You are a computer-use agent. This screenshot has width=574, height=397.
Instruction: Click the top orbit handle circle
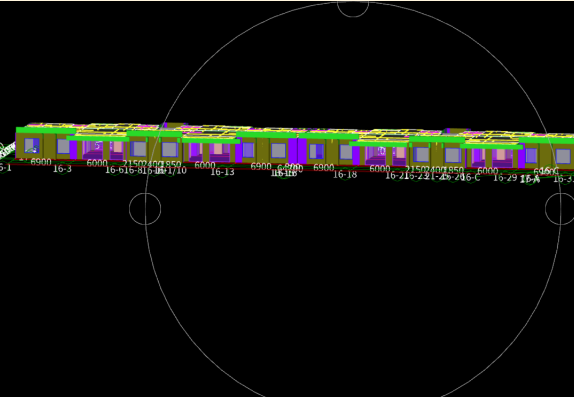[353, 7]
